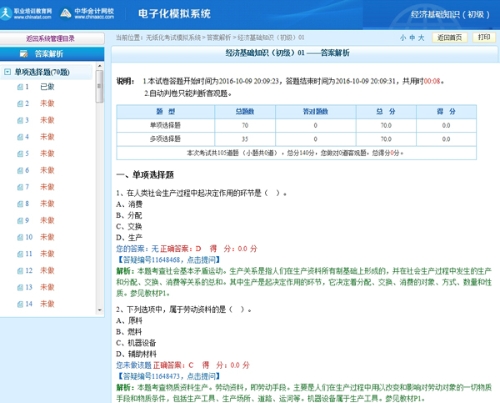Click the question 4 page icon in sidebar
This screenshot has width=500, height=403.
click(20, 137)
